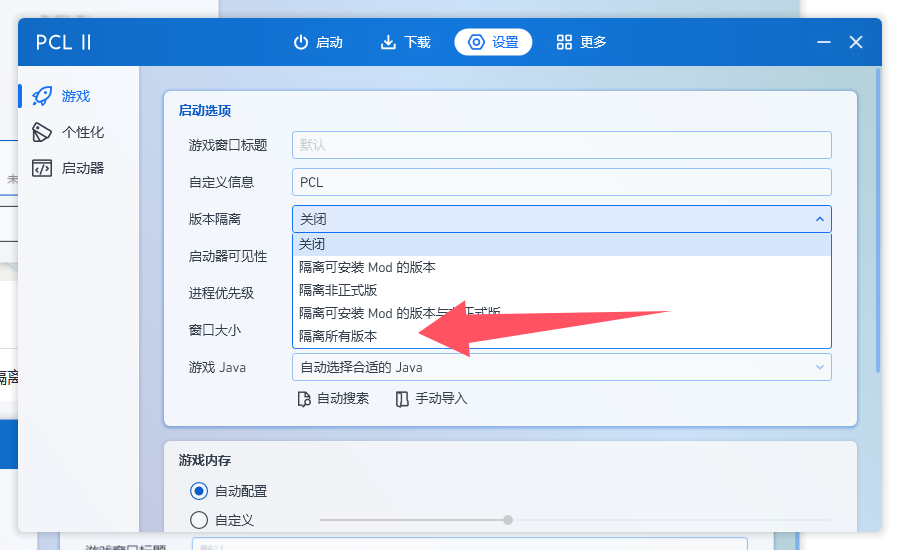This screenshot has width=900, height=550.
Task: Click the rocket icon beside 游戏
Action: point(42,96)
